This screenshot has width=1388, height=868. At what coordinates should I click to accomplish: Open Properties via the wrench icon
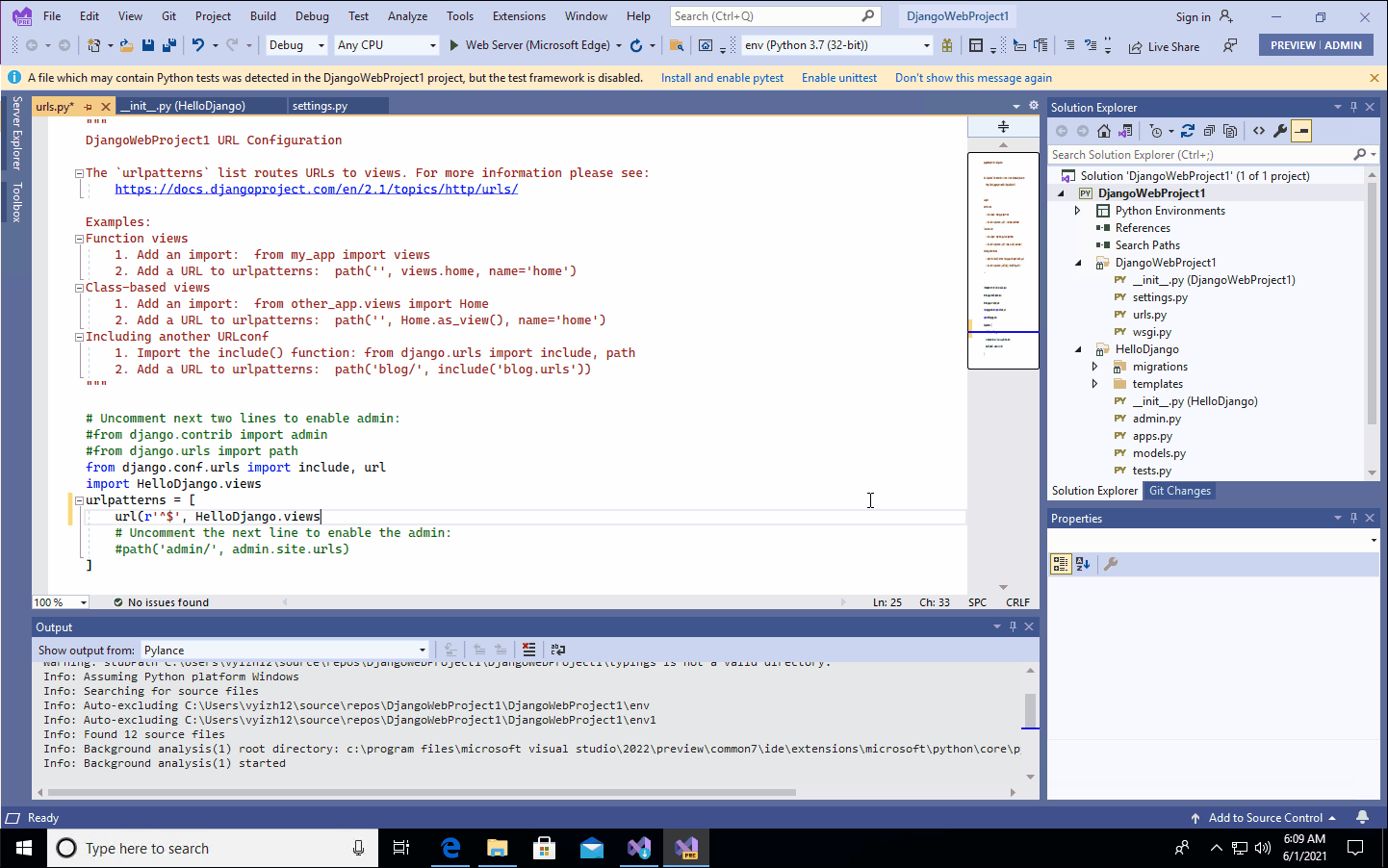(x=1280, y=131)
